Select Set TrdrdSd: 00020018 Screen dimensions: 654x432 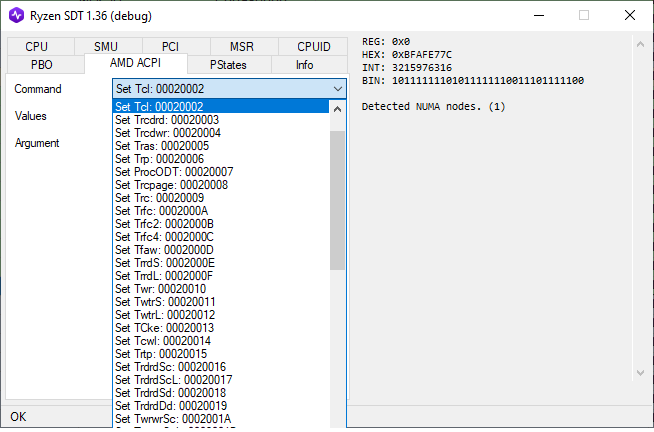click(x=221, y=392)
